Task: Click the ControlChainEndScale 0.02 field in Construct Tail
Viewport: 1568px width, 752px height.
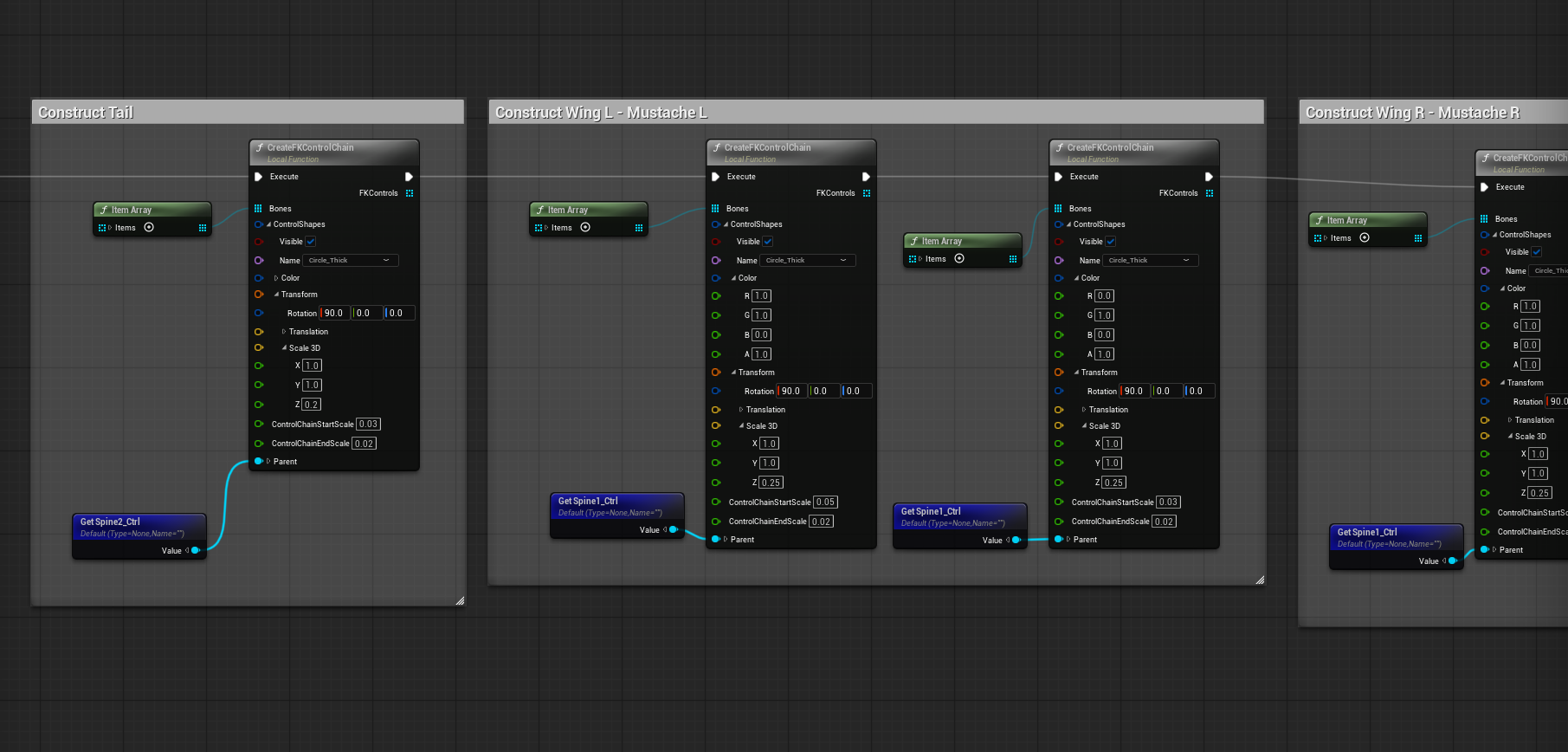Action: click(365, 444)
